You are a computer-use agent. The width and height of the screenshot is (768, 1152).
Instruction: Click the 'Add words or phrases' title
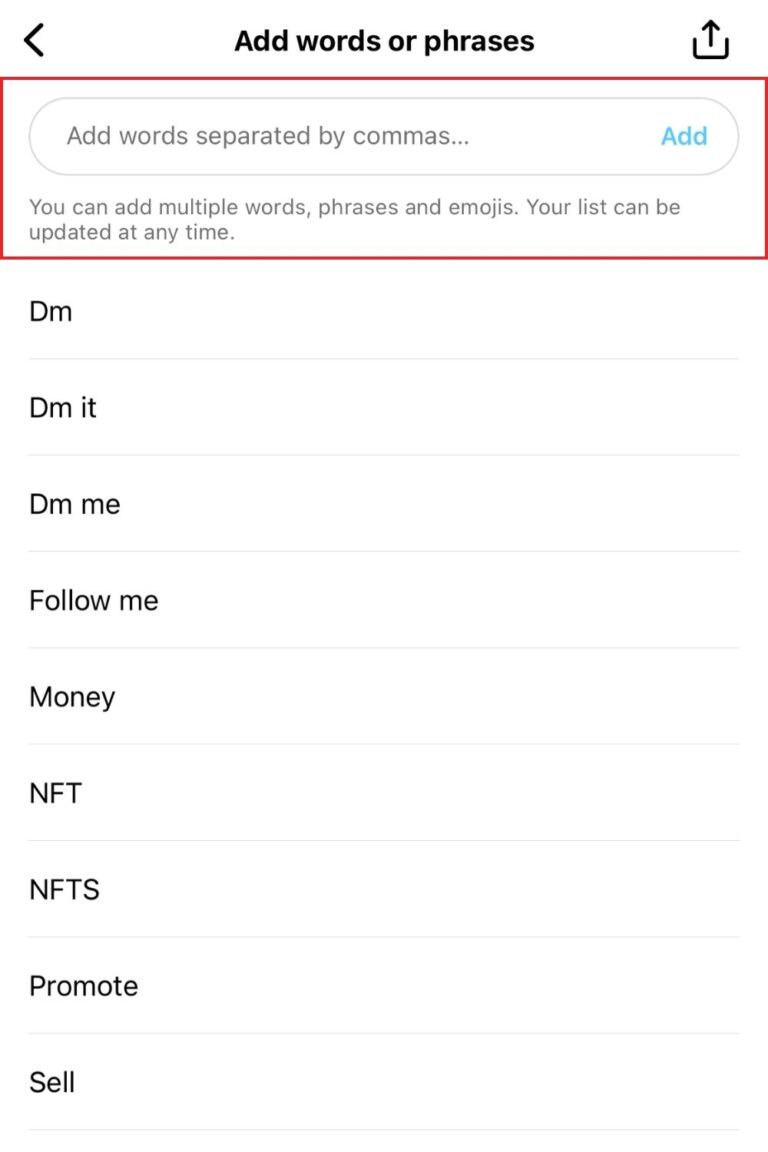(384, 40)
